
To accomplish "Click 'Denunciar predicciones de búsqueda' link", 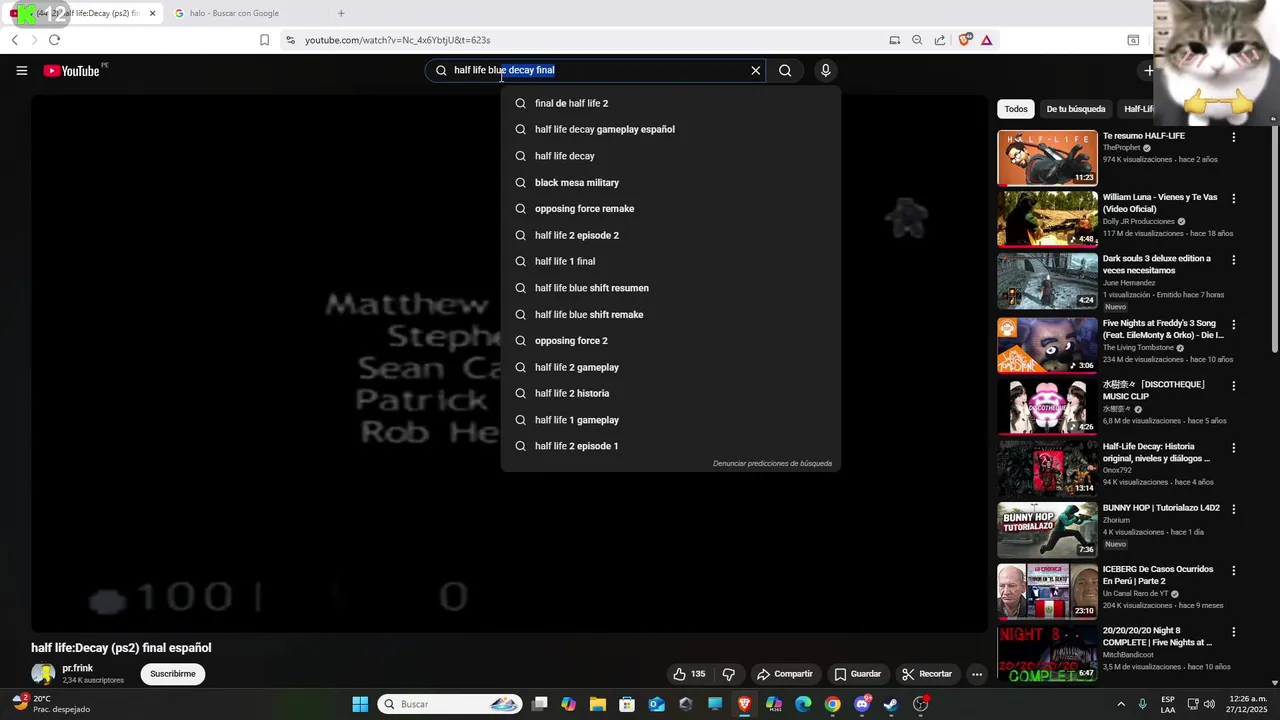I will [x=772, y=464].
